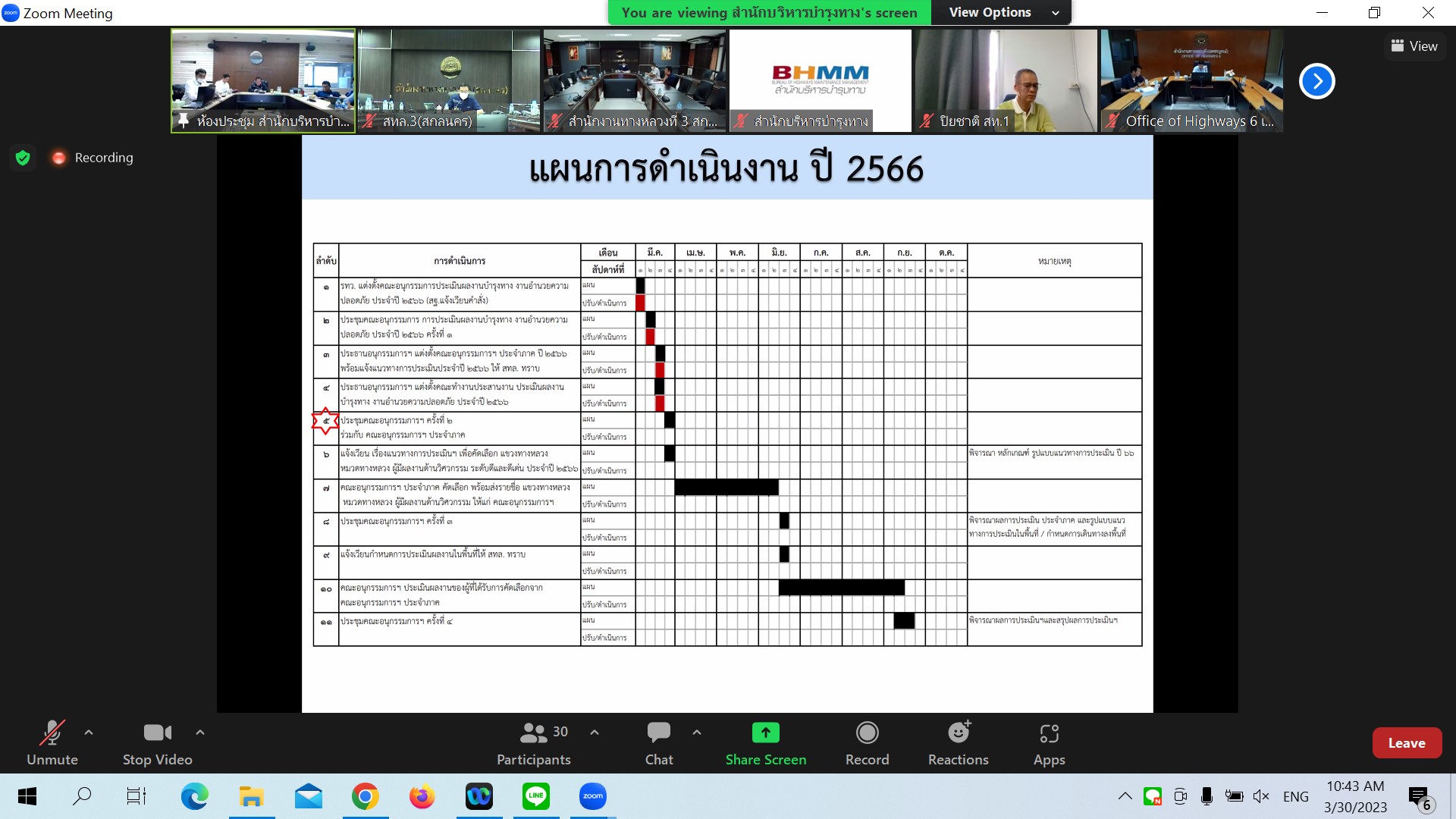Click the Share Screen icon
The height and width of the screenshot is (819, 1456).
point(765,733)
